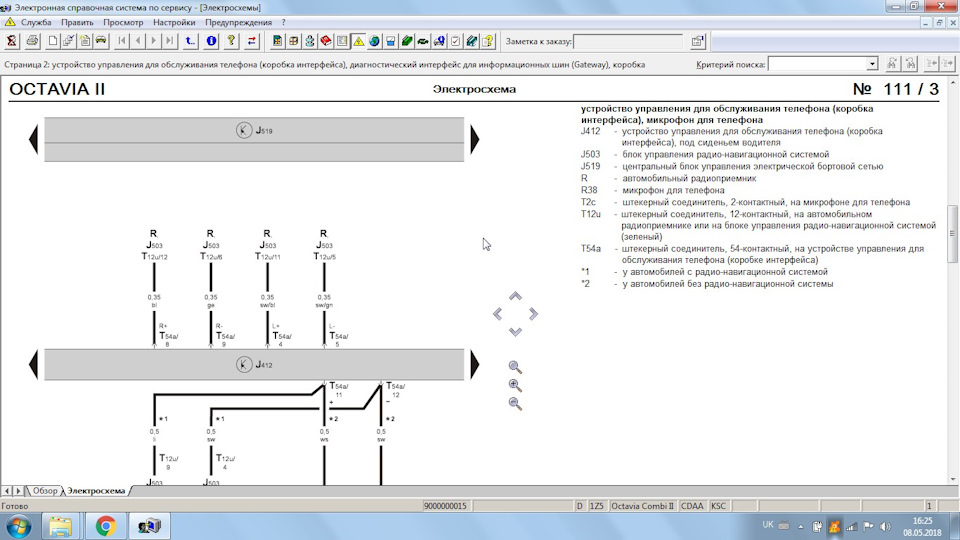This screenshot has width=960, height=540.
Task: Click the right black arrow beside J519 bar
Action: [x=474, y=140]
